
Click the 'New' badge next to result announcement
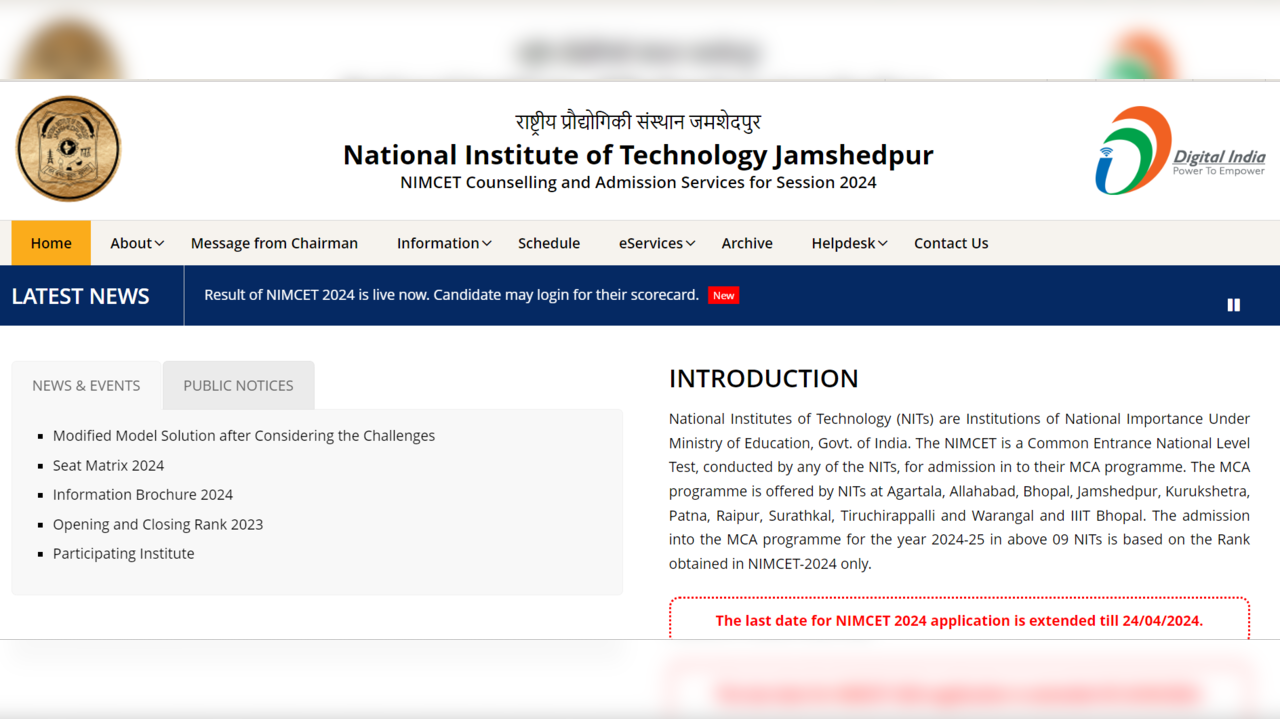723,295
